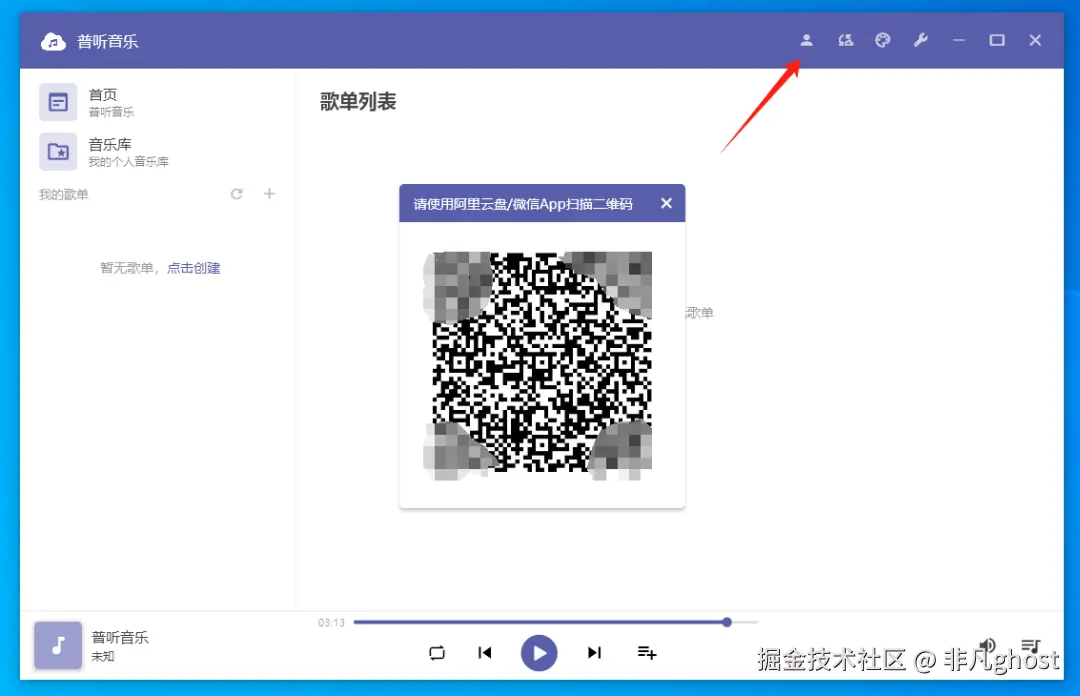Switch to the 歌单列表 view
Image resolution: width=1080 pixels, height=696 pixels.
358,100
